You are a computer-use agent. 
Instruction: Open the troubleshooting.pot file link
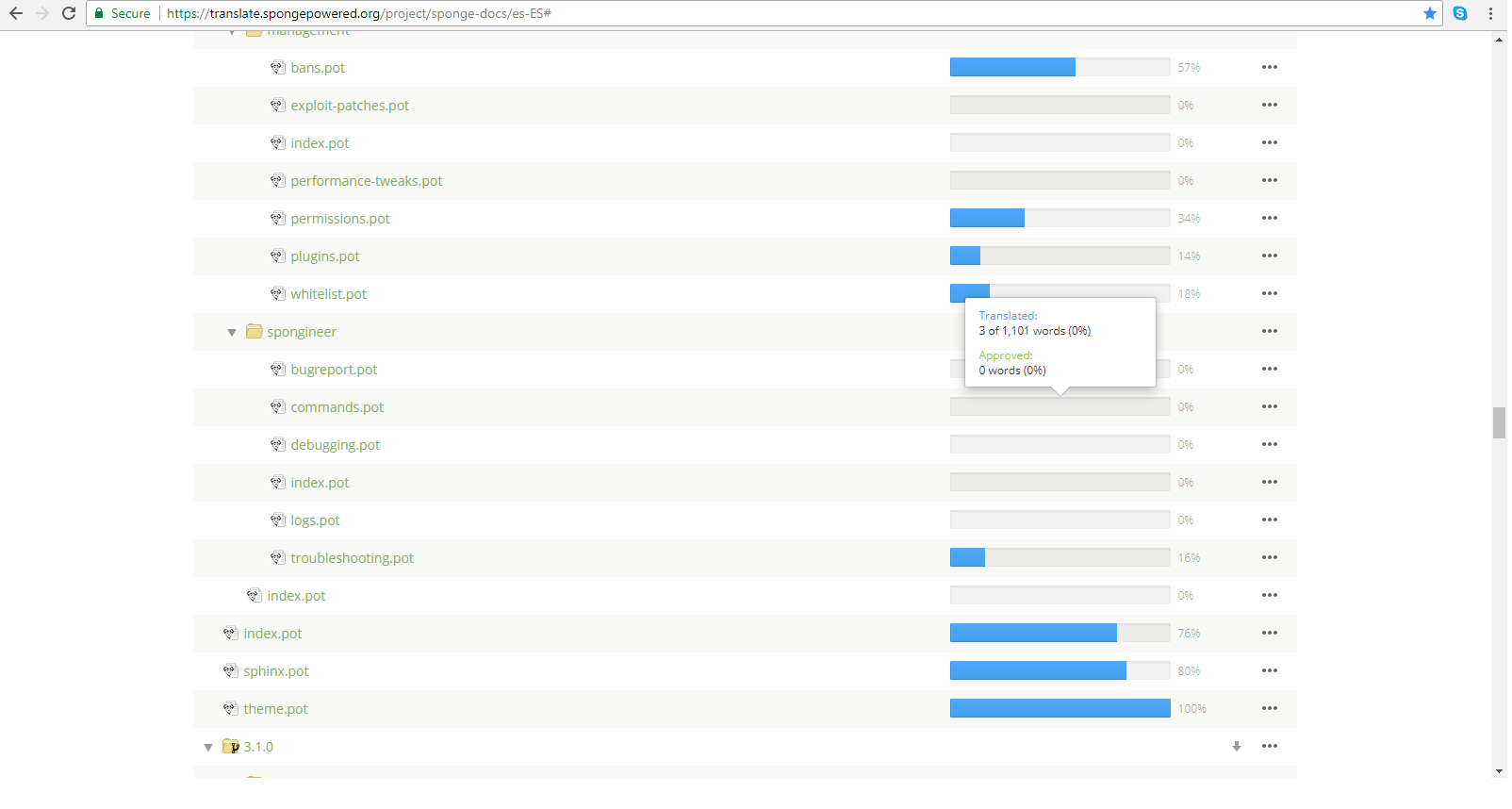point(353,558)
